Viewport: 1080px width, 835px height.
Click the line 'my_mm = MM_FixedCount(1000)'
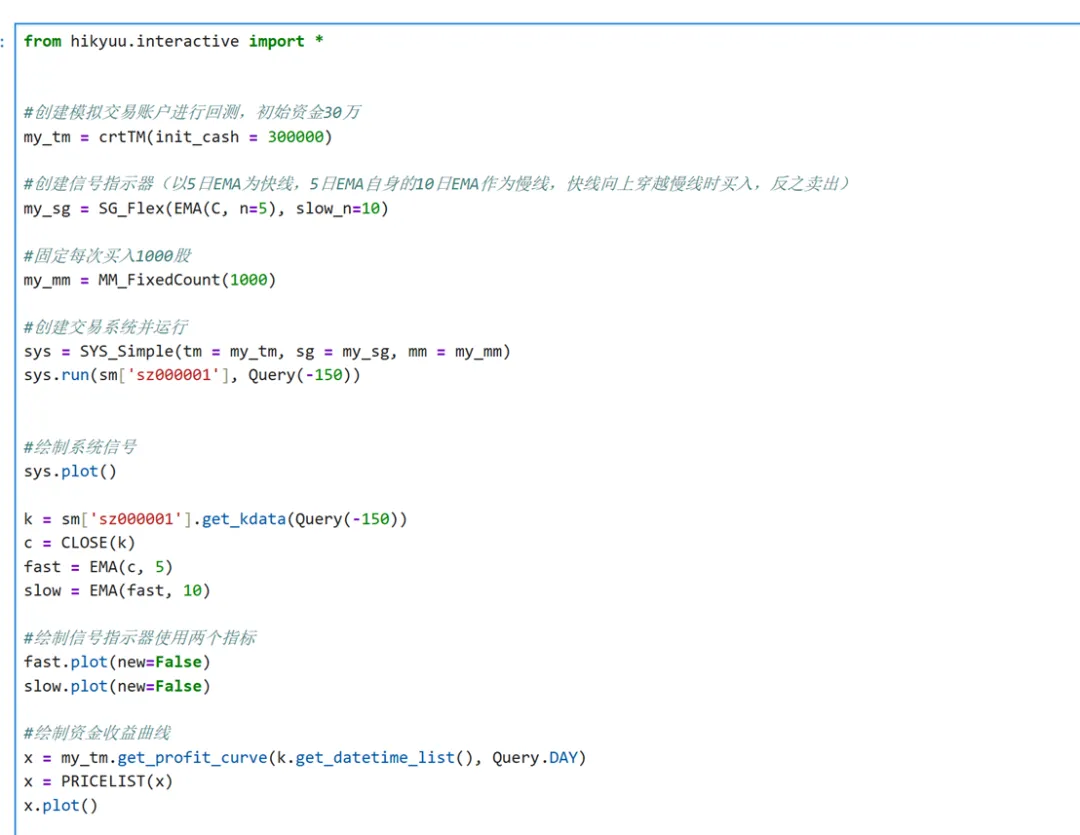[x=149, y=280]
